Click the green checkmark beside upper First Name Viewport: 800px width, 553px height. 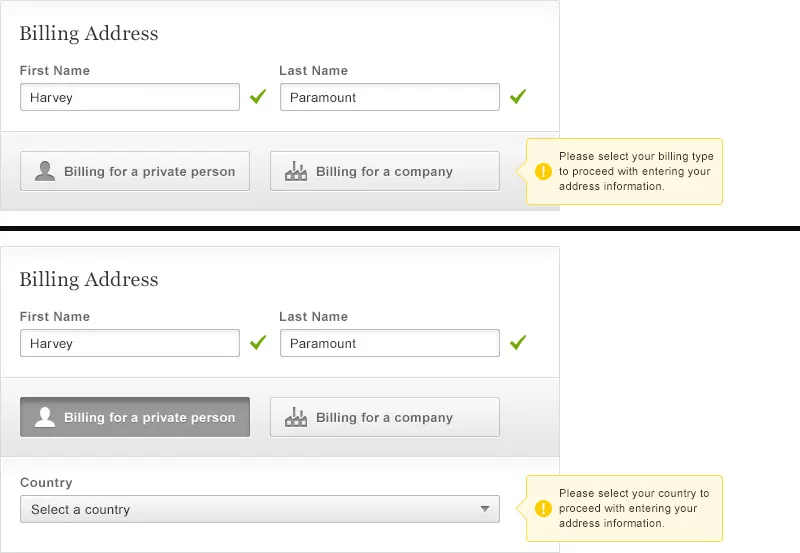(258, 97)
